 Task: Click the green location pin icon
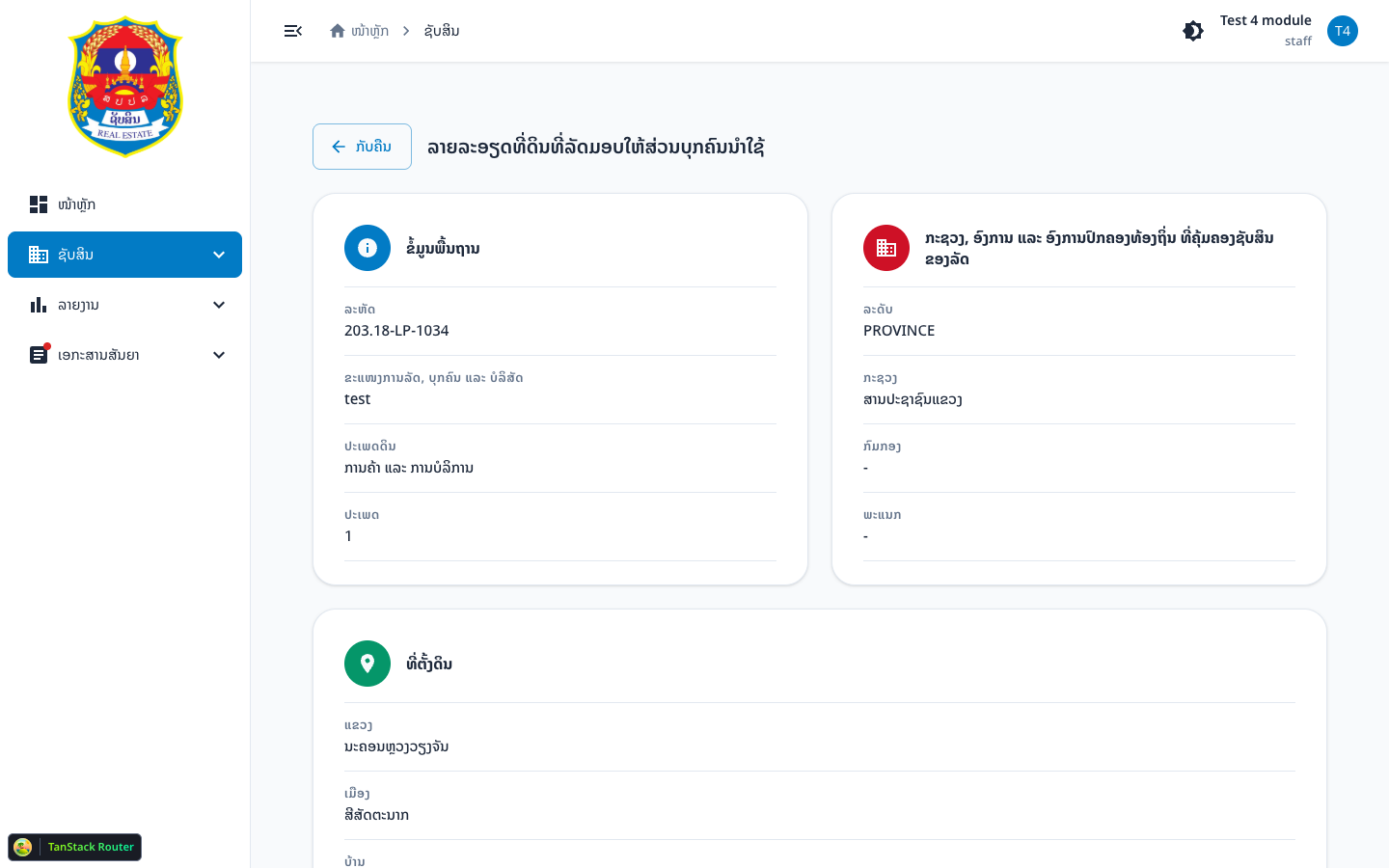tap(368, 664)
